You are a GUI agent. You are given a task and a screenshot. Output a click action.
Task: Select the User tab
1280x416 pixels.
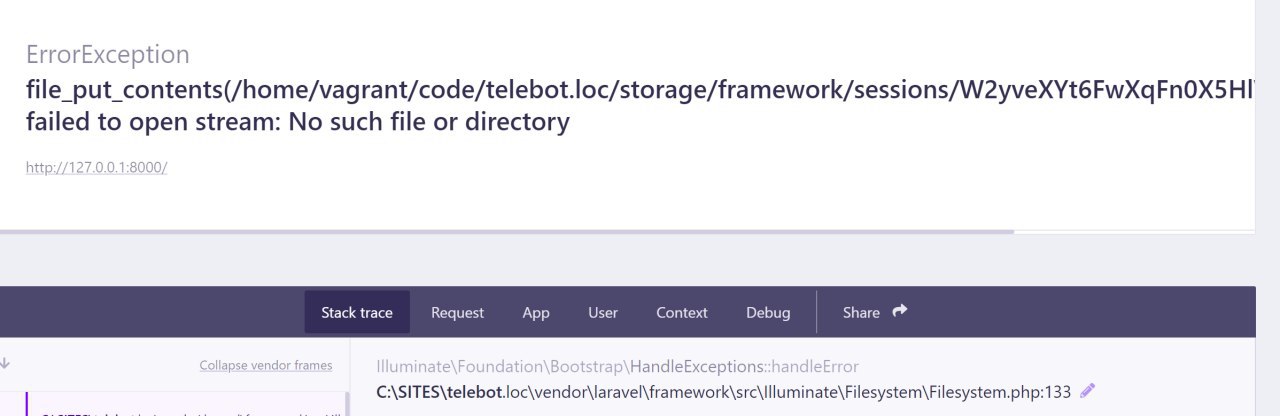(603, 313)
